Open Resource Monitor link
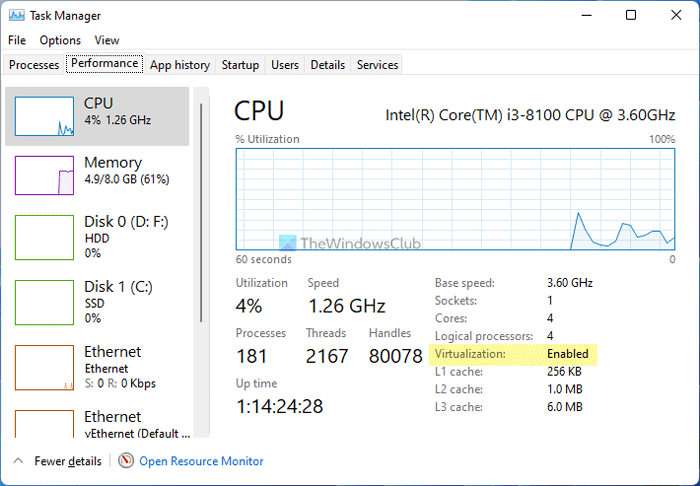700x486 pixels. tap(201, 461)
